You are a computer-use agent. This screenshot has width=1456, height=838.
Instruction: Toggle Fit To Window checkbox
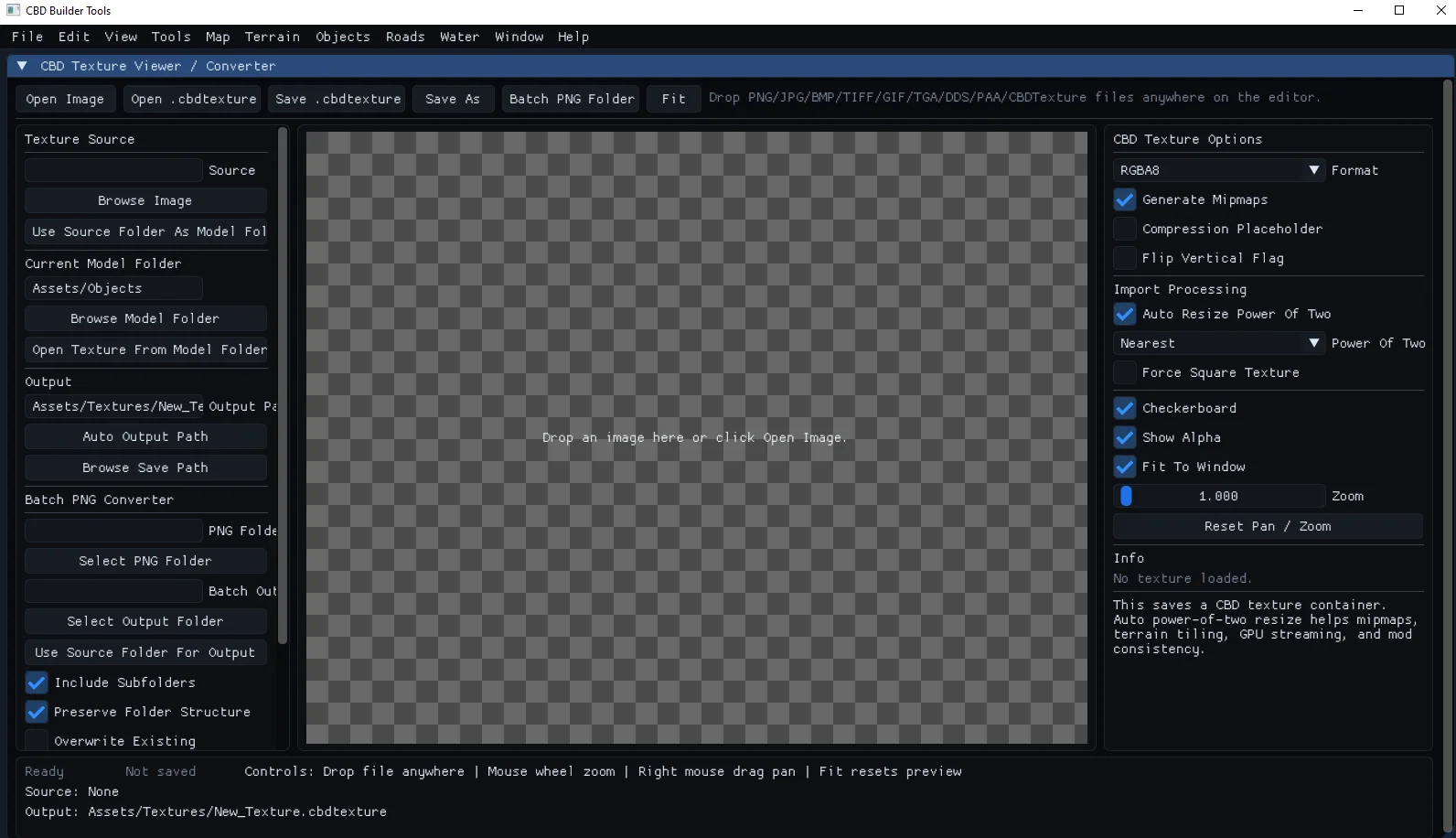coord(1125,467)
